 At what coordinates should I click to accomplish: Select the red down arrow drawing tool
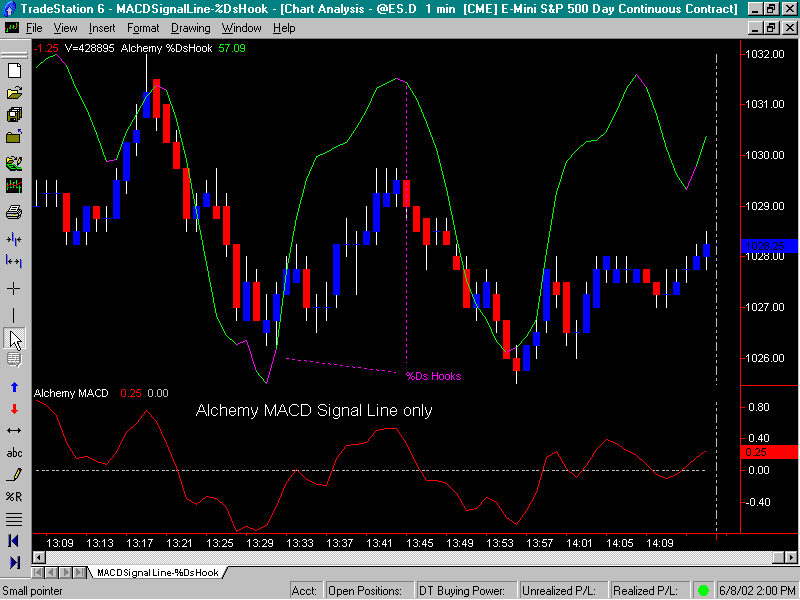point(14,409)
